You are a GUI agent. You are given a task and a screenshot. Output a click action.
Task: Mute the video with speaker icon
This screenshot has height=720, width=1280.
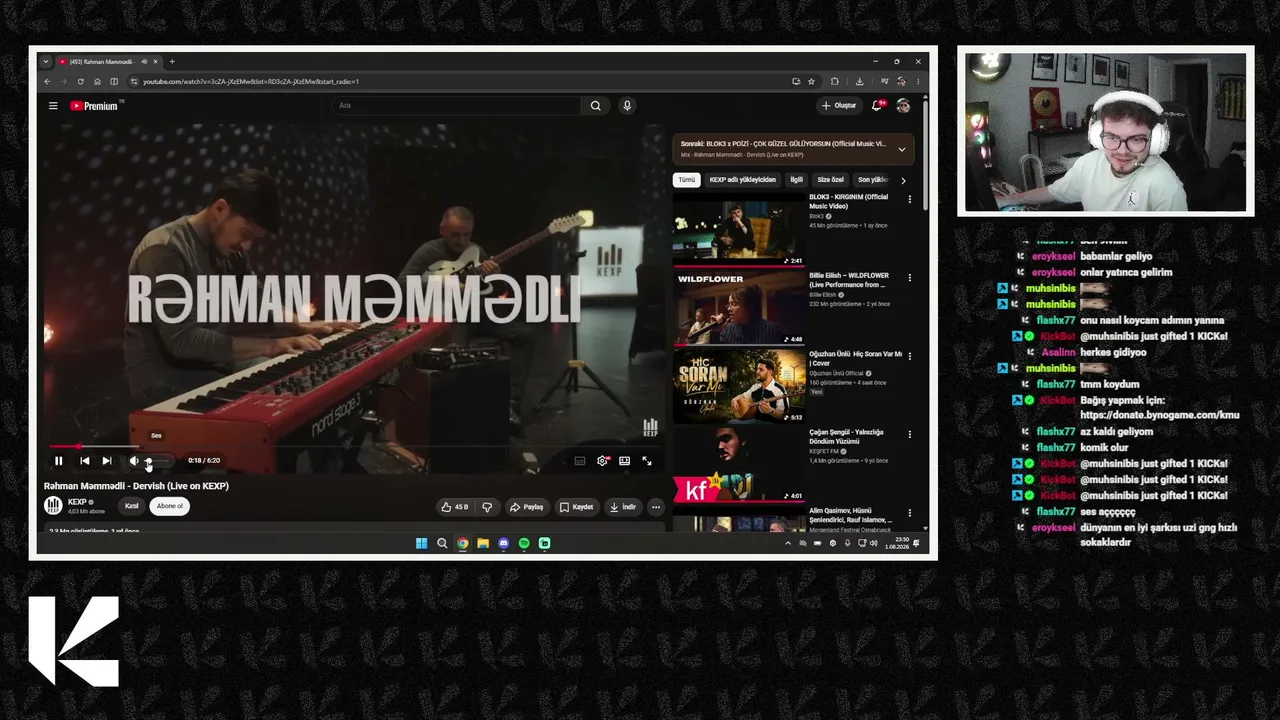click(134, 461)
